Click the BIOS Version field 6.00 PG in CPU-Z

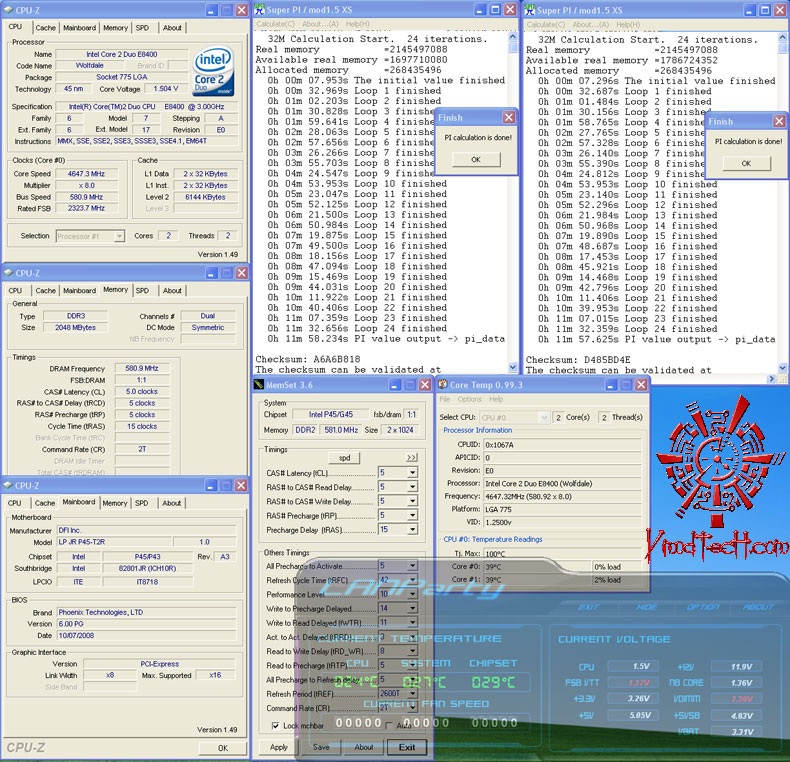pyautogui.click(x=147, y=624)
